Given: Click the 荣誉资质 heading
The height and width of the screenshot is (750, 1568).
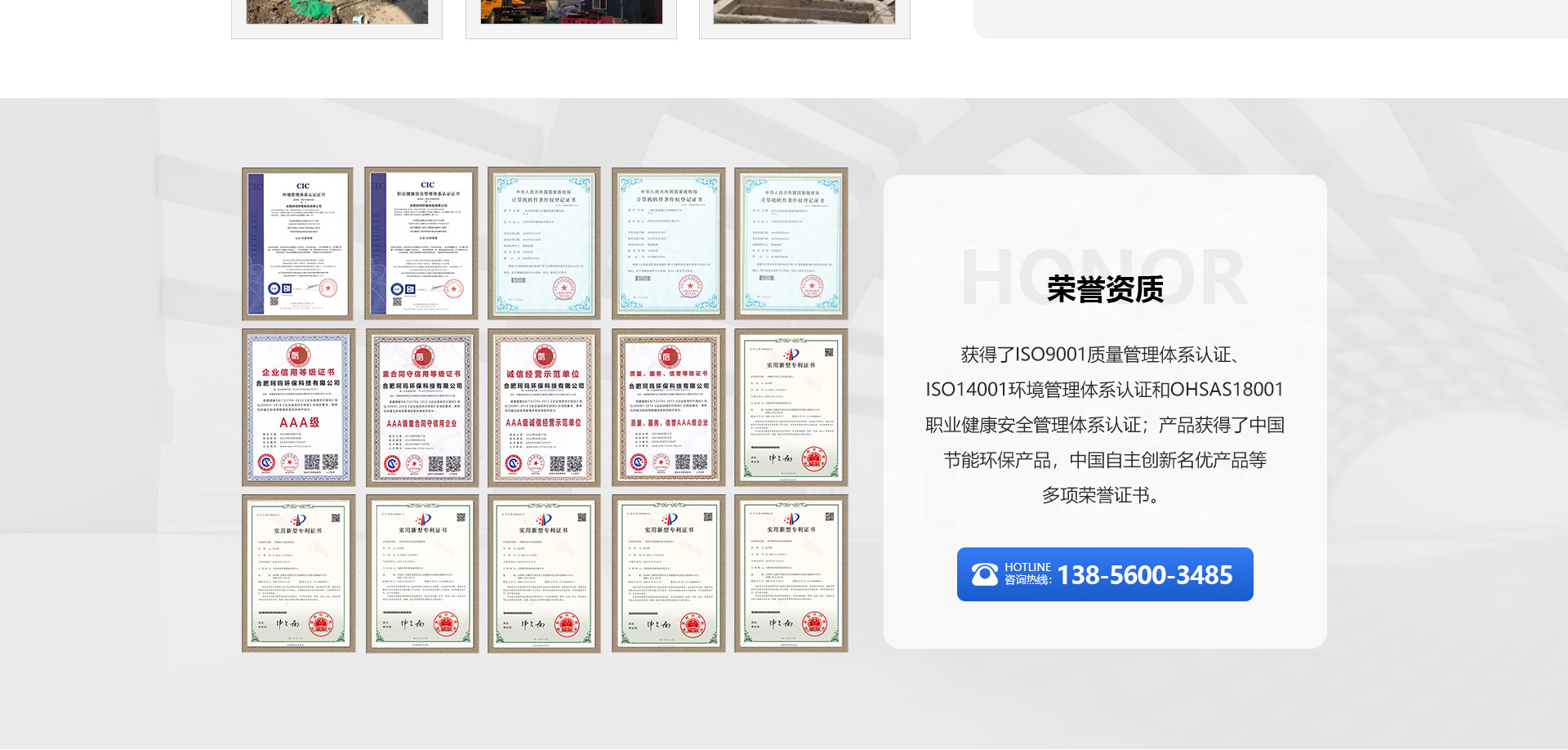Looking at the screenshot, I should [1104, 289].
